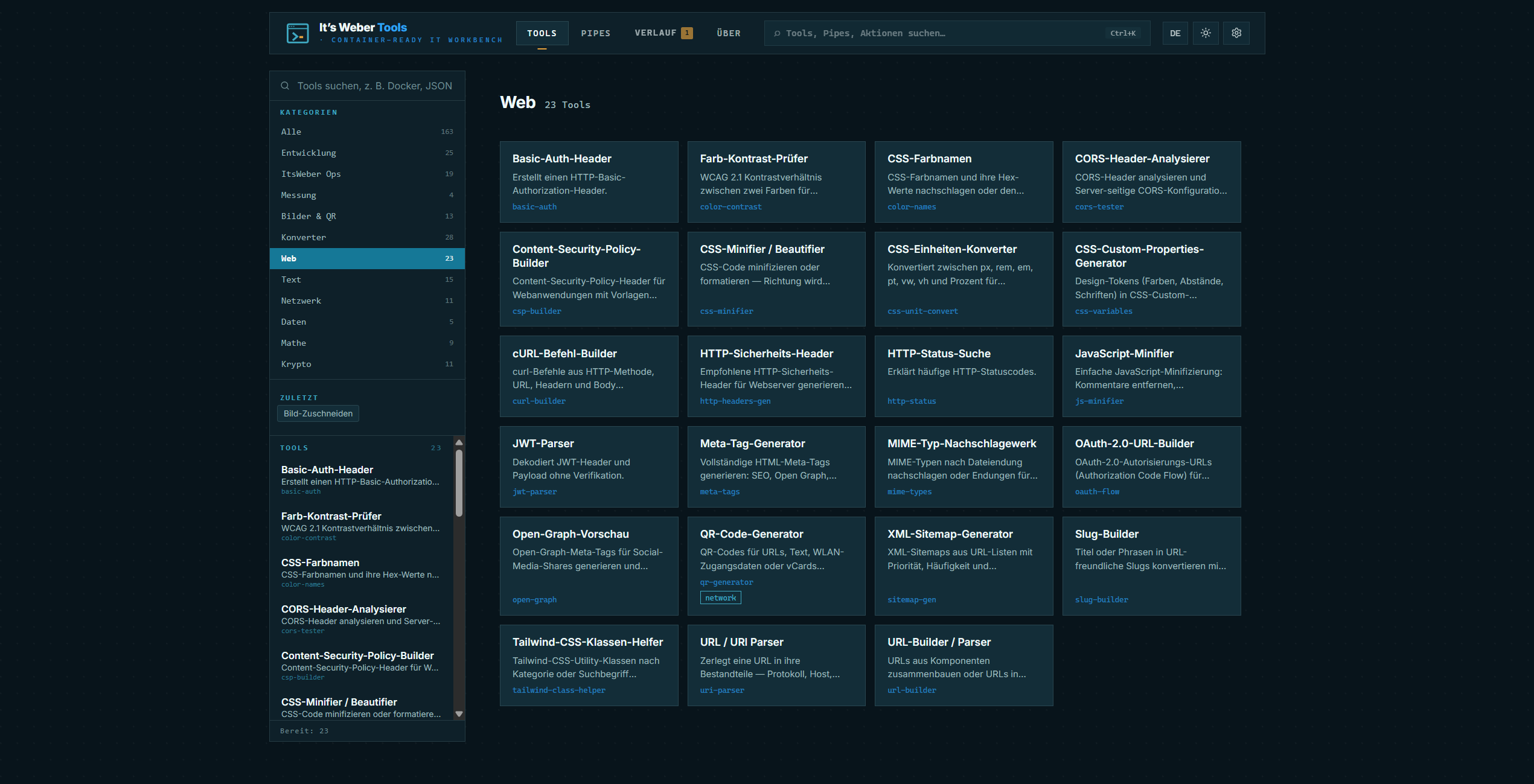Open the Slug-Builder card
1534x784 pixels.
[x=1151, y=566]
